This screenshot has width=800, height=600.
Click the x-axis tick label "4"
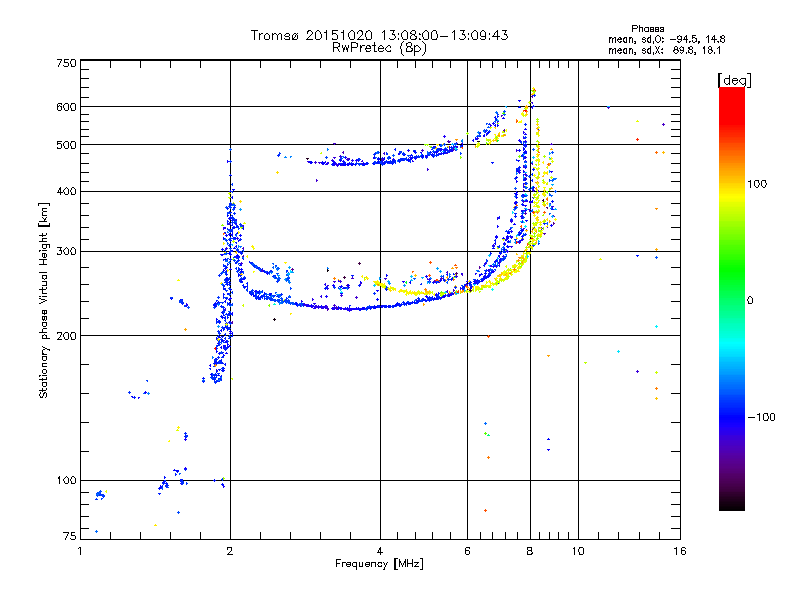tap(380, 551)
